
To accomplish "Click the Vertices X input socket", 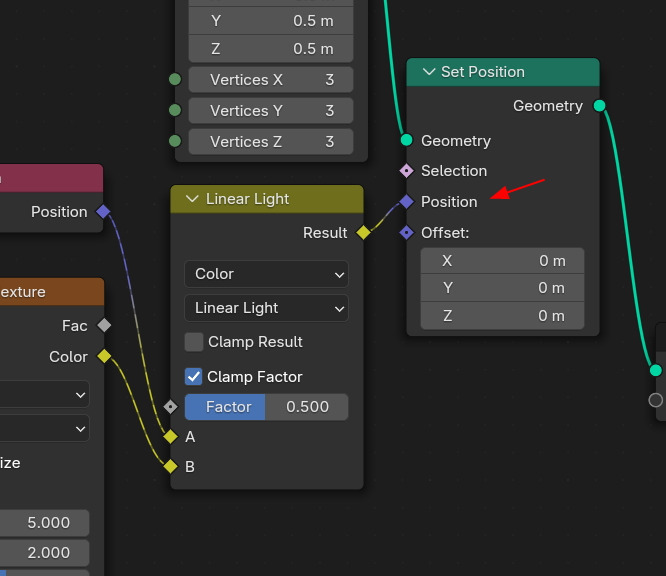I will 175,79.
